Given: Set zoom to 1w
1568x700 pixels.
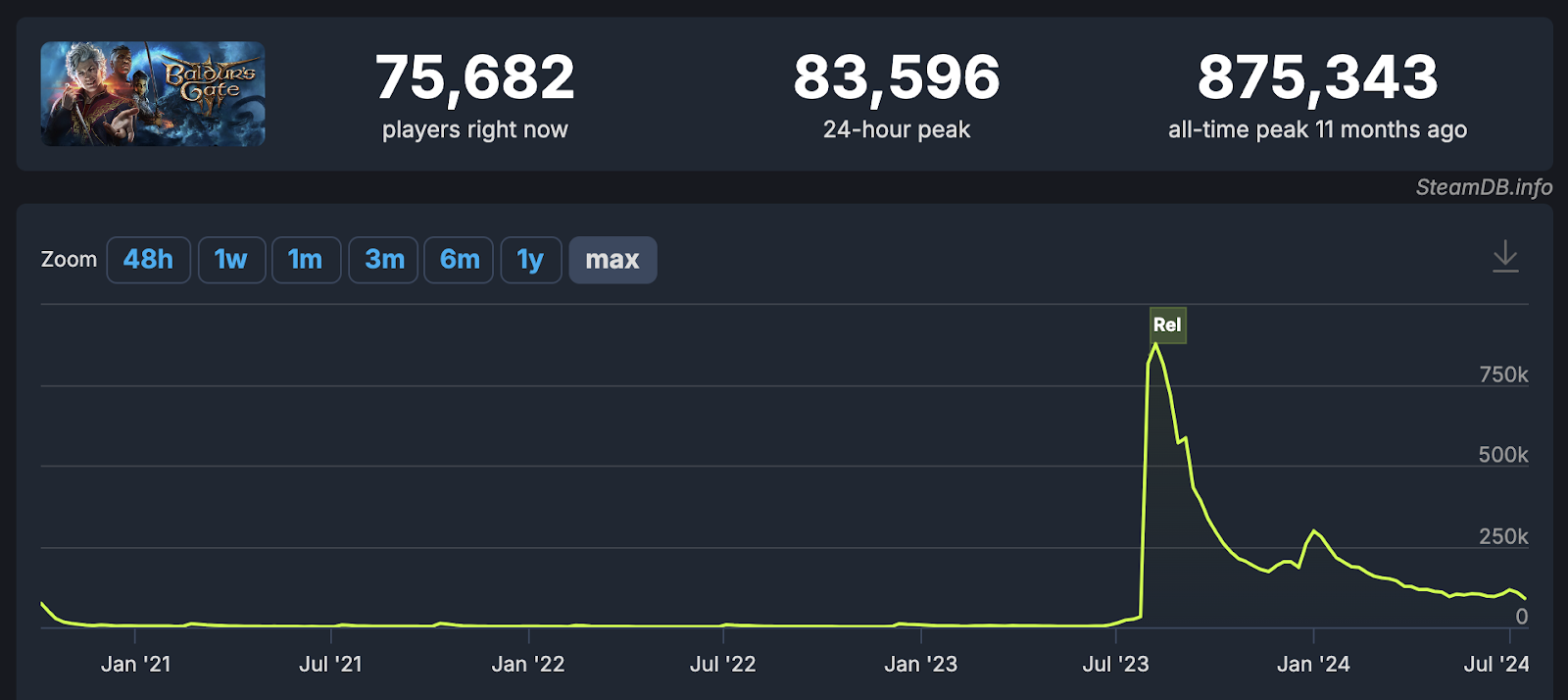Looking at the screenshot, I should [x=231, y=260].
